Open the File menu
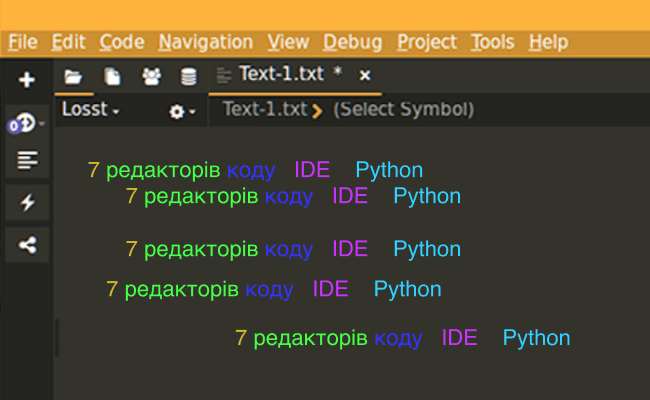This screenshot has width=650, height=400. pos(22,42)
